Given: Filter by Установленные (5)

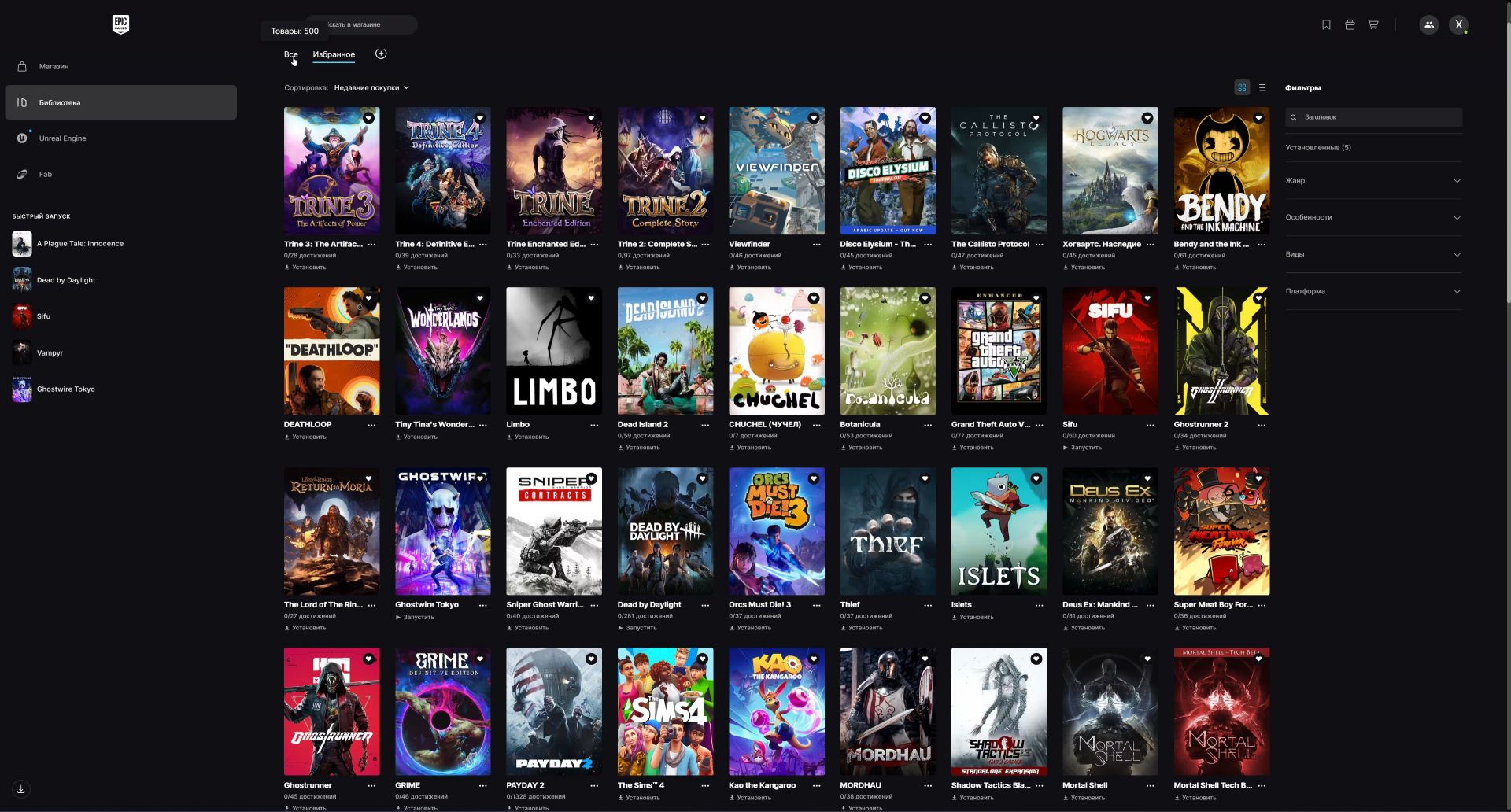Looking at the screenshot, I should pyautogui.click(x=1318, y=148).
